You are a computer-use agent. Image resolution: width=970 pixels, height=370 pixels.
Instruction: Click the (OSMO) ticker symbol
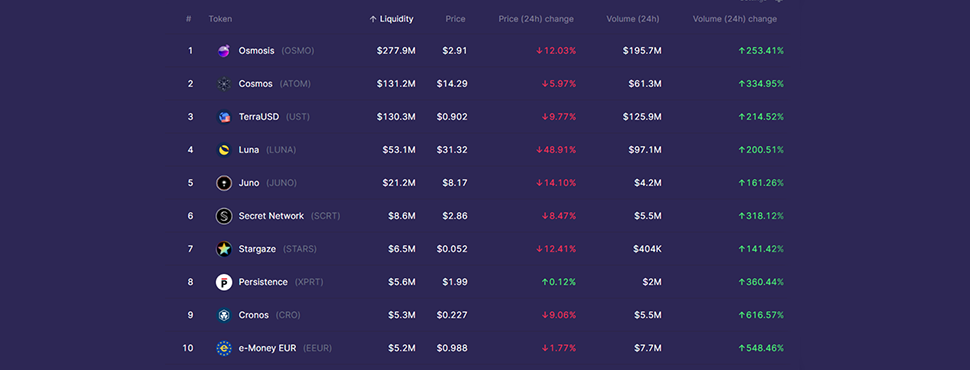coord(298,51)
